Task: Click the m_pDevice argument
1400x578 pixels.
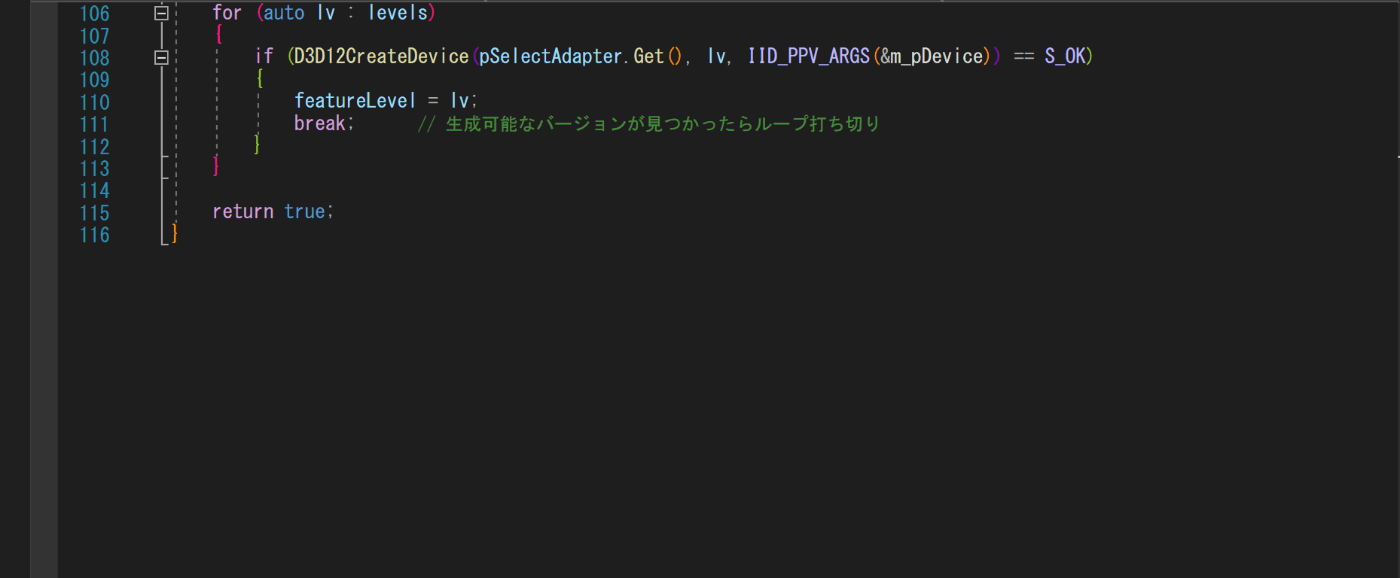Action: pyautogui.click(x=938, y=57)
